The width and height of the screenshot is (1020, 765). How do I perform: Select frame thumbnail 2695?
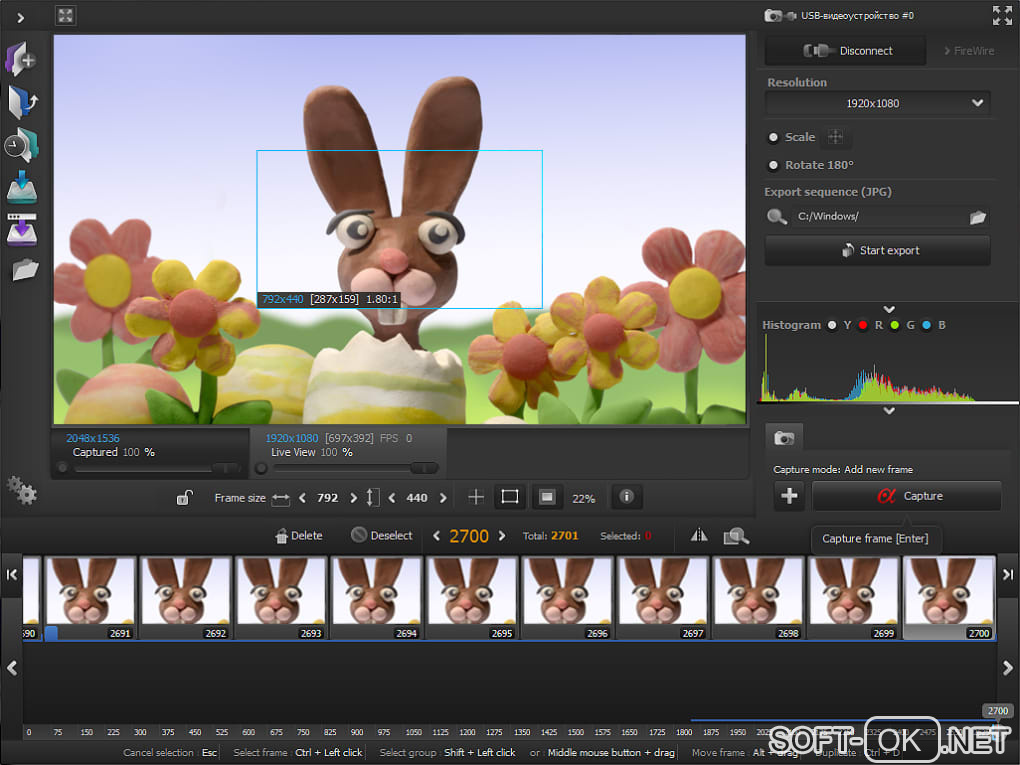472,598
